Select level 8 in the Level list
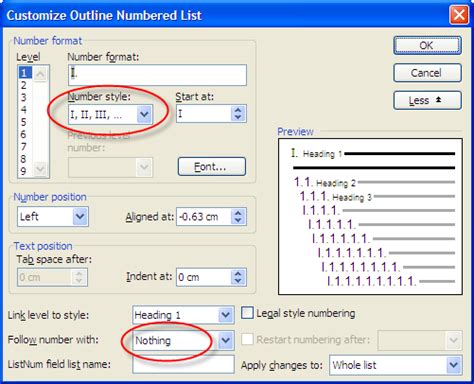 tap(24, 159)
